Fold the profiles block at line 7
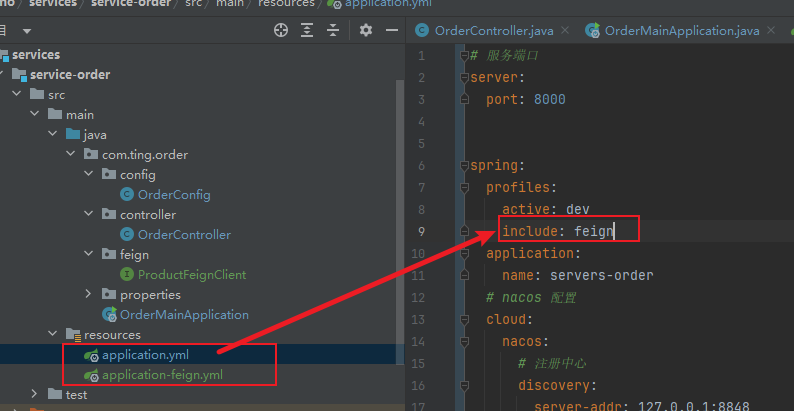This screenshot has width=794, height=411. (x=464, y=188)
